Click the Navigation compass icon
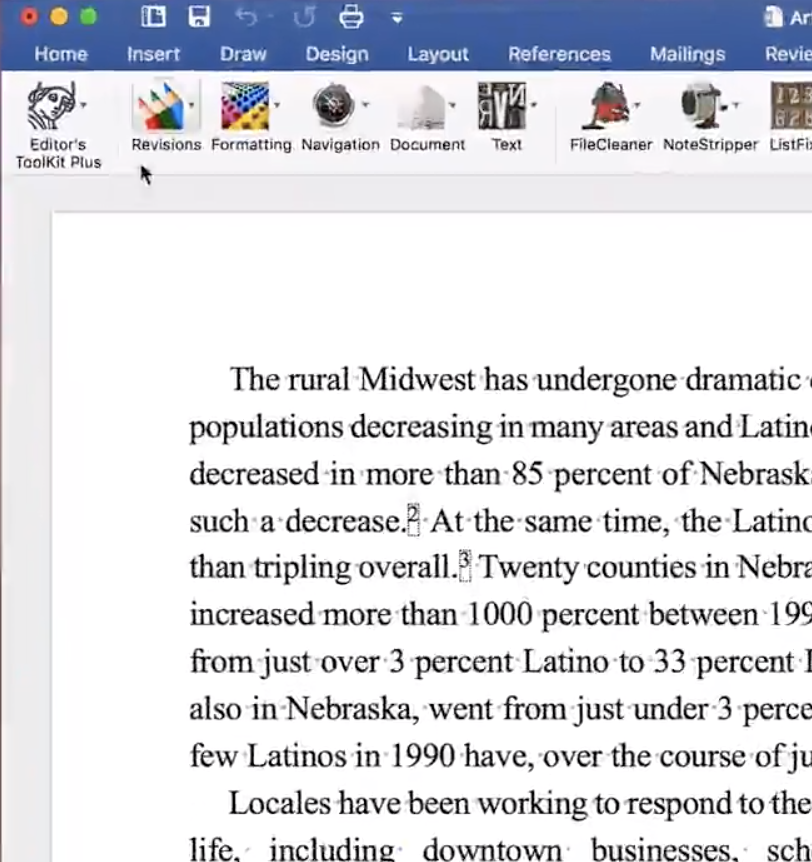Image resolution: width=812 pixels, height=862 pixels. (x=334, y=105)
